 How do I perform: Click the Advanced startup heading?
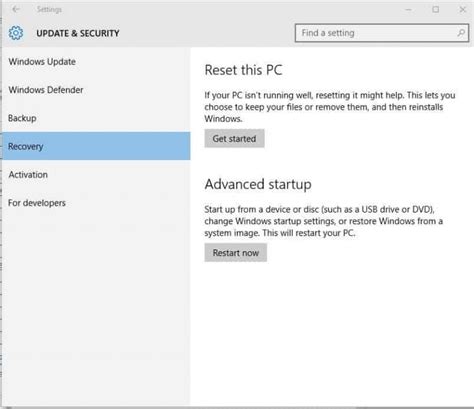pyautogui.click(x=258, y=184)
